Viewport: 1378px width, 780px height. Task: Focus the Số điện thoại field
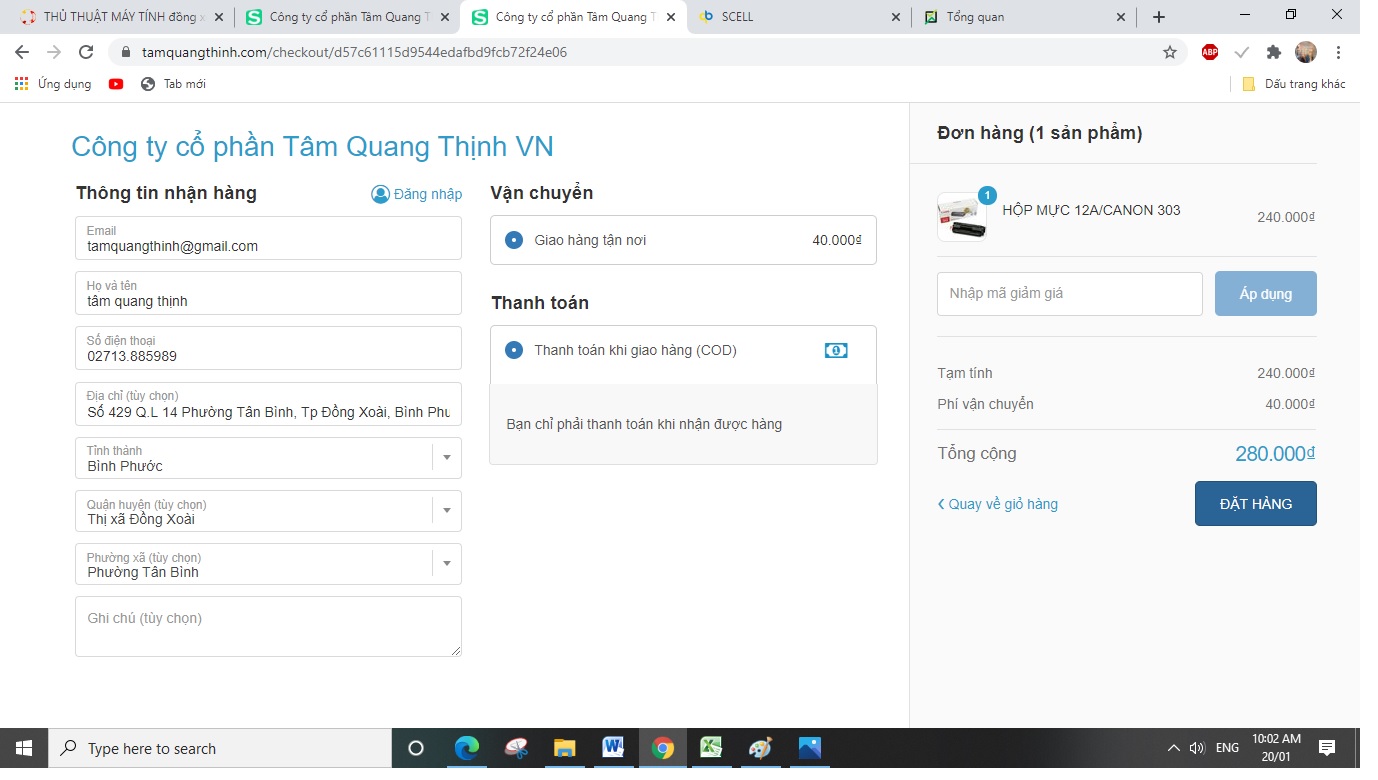pyautogui.click(x=268, y=348)
